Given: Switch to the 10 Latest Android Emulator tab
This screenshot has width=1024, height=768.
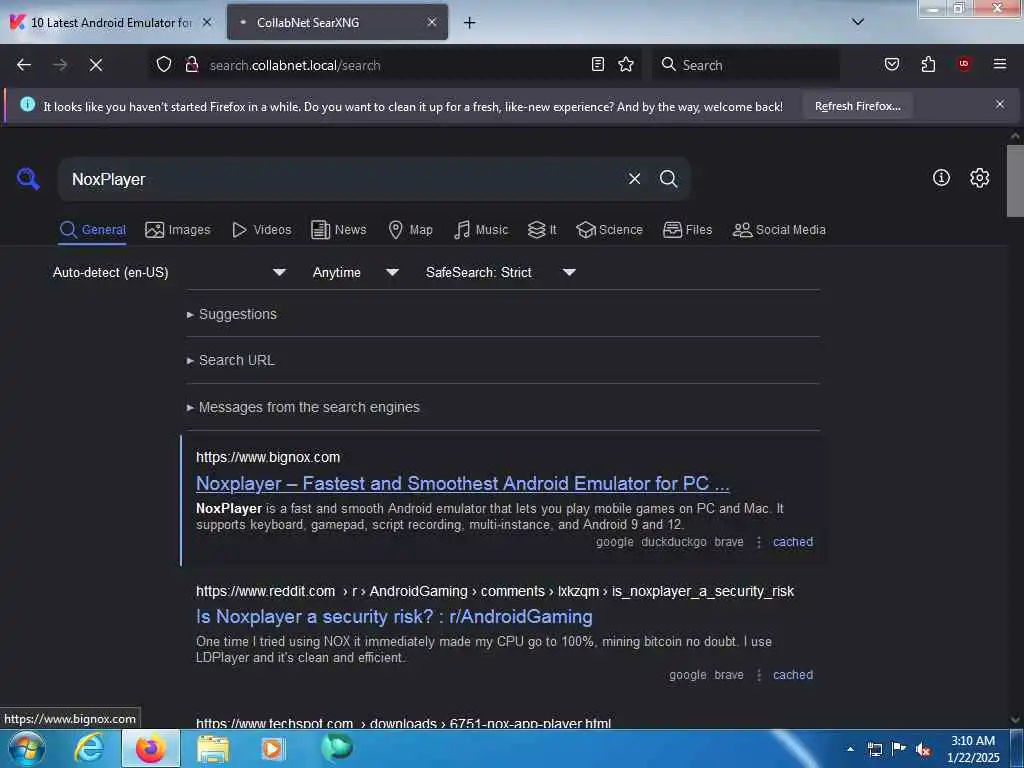Looking at the screenshot, I should (111, 22).
